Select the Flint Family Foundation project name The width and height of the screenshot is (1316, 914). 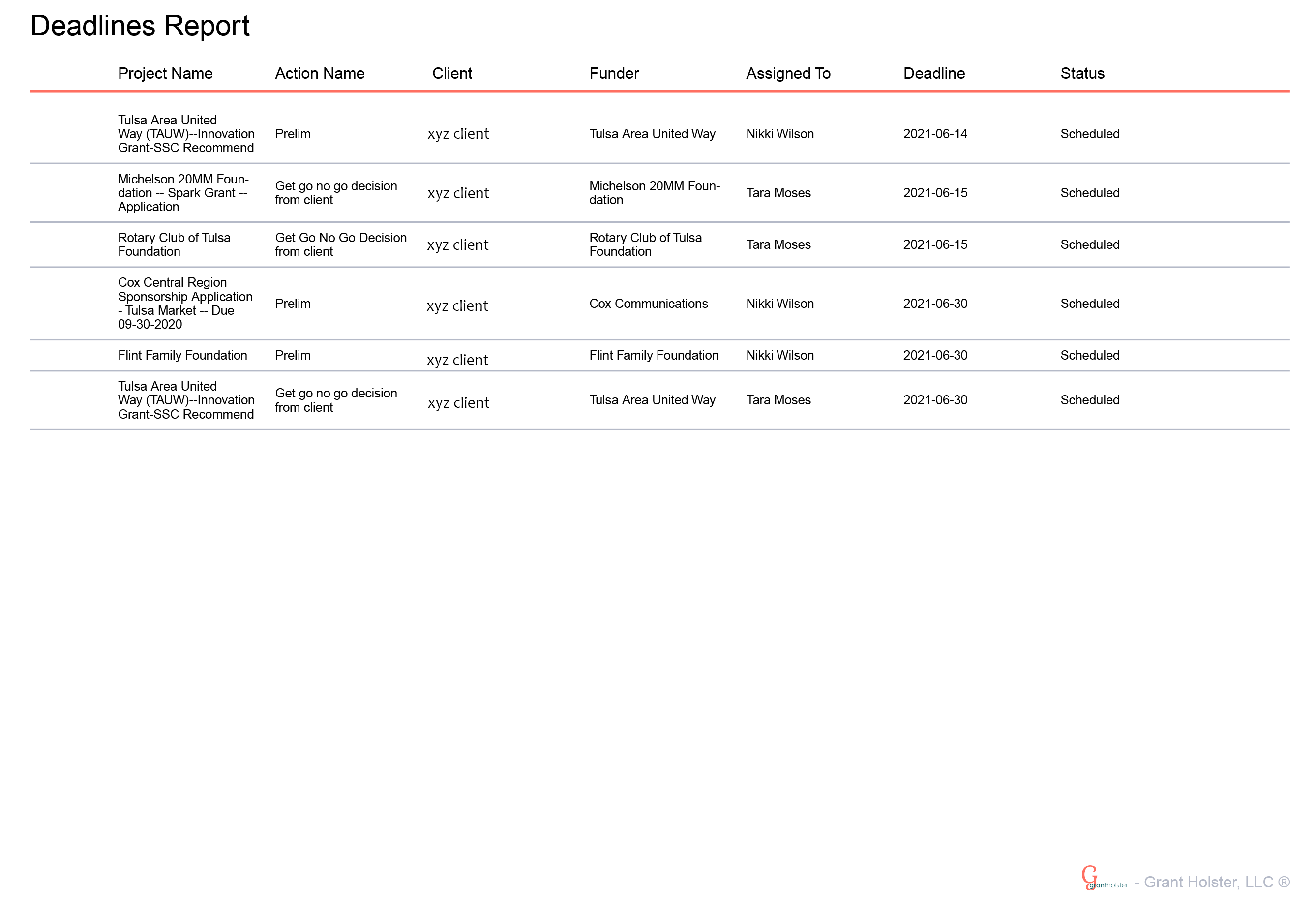(182, 355)
